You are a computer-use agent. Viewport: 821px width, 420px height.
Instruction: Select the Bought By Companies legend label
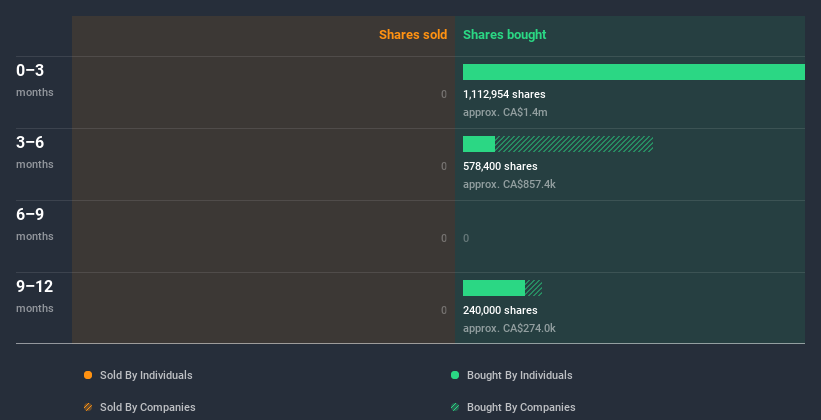coord(521,407)
